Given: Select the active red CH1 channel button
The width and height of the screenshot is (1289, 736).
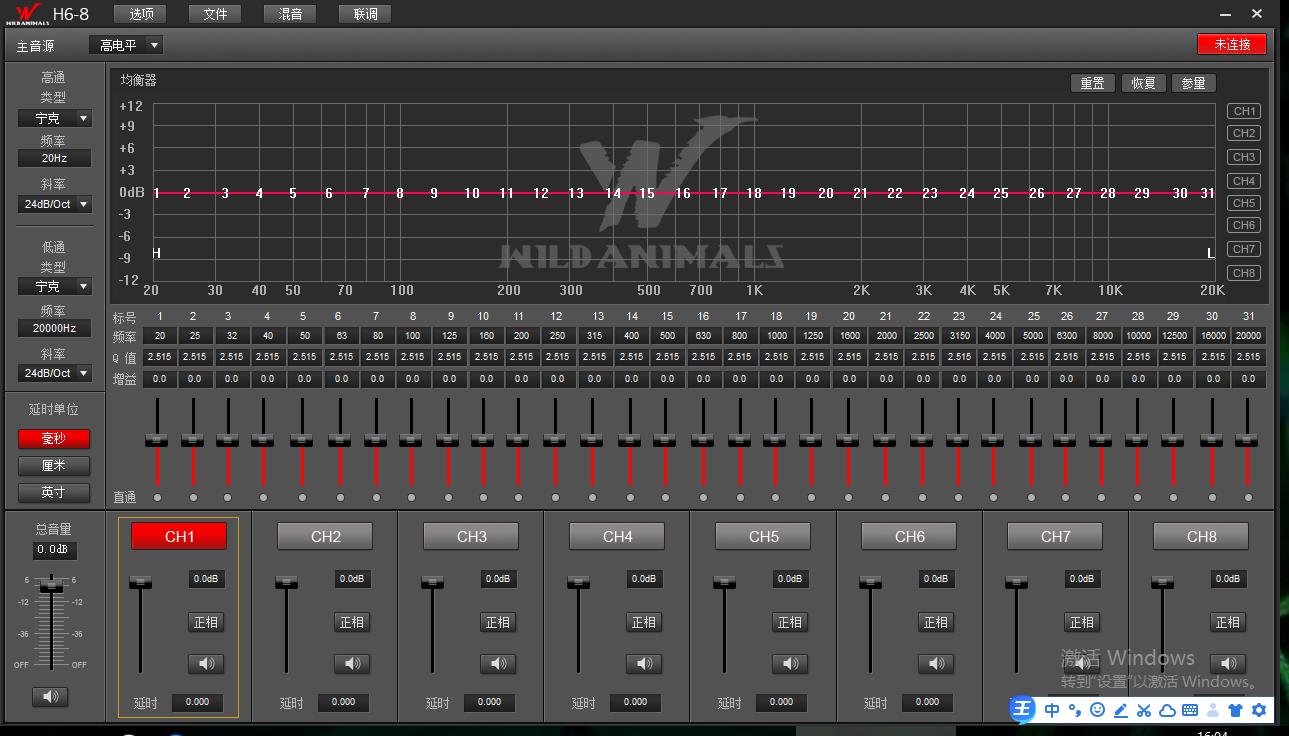Looking at the screenshot, I should pyautogui.click(x=179, y=536).
